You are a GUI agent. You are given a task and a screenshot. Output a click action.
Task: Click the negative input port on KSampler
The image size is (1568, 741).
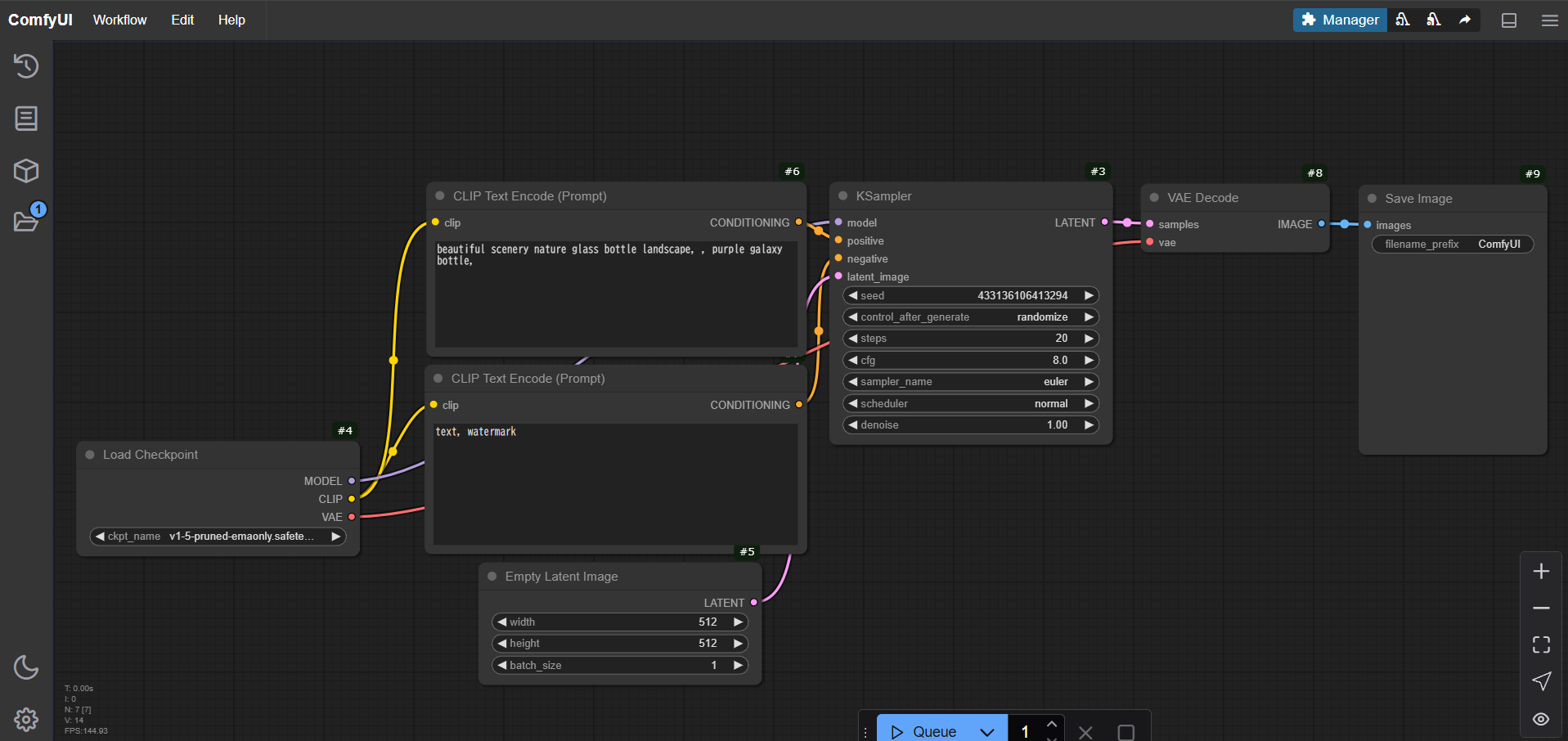pos(838,258)
